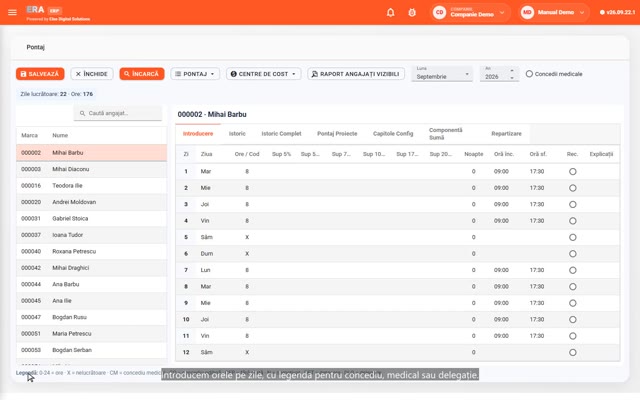Click the Marca column header

point(29,135)
